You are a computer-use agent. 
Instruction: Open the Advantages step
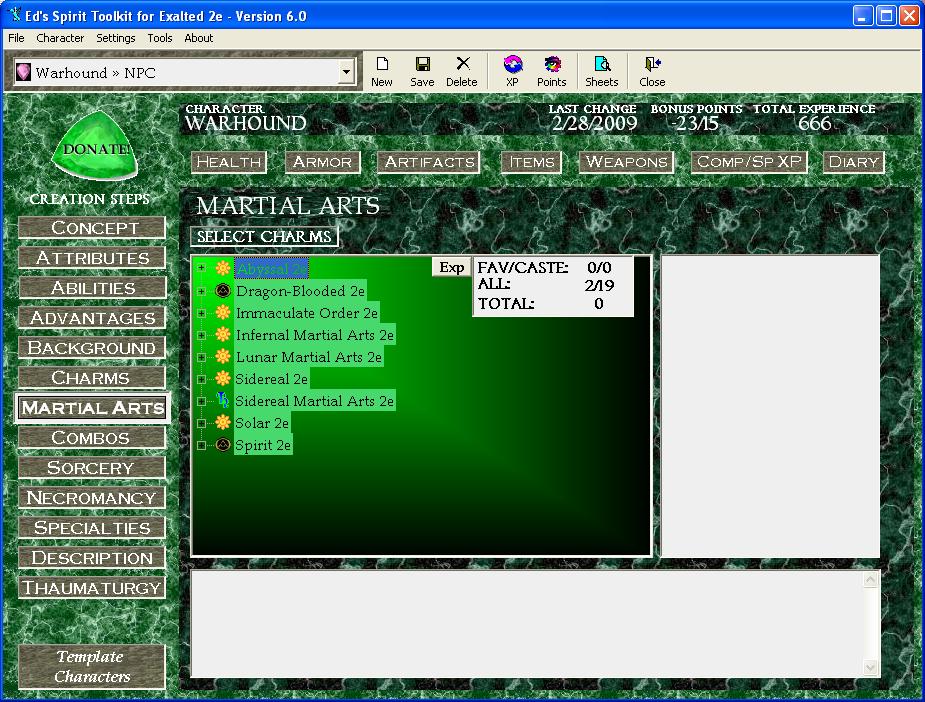pyautogui.click(x=92, y=318)
